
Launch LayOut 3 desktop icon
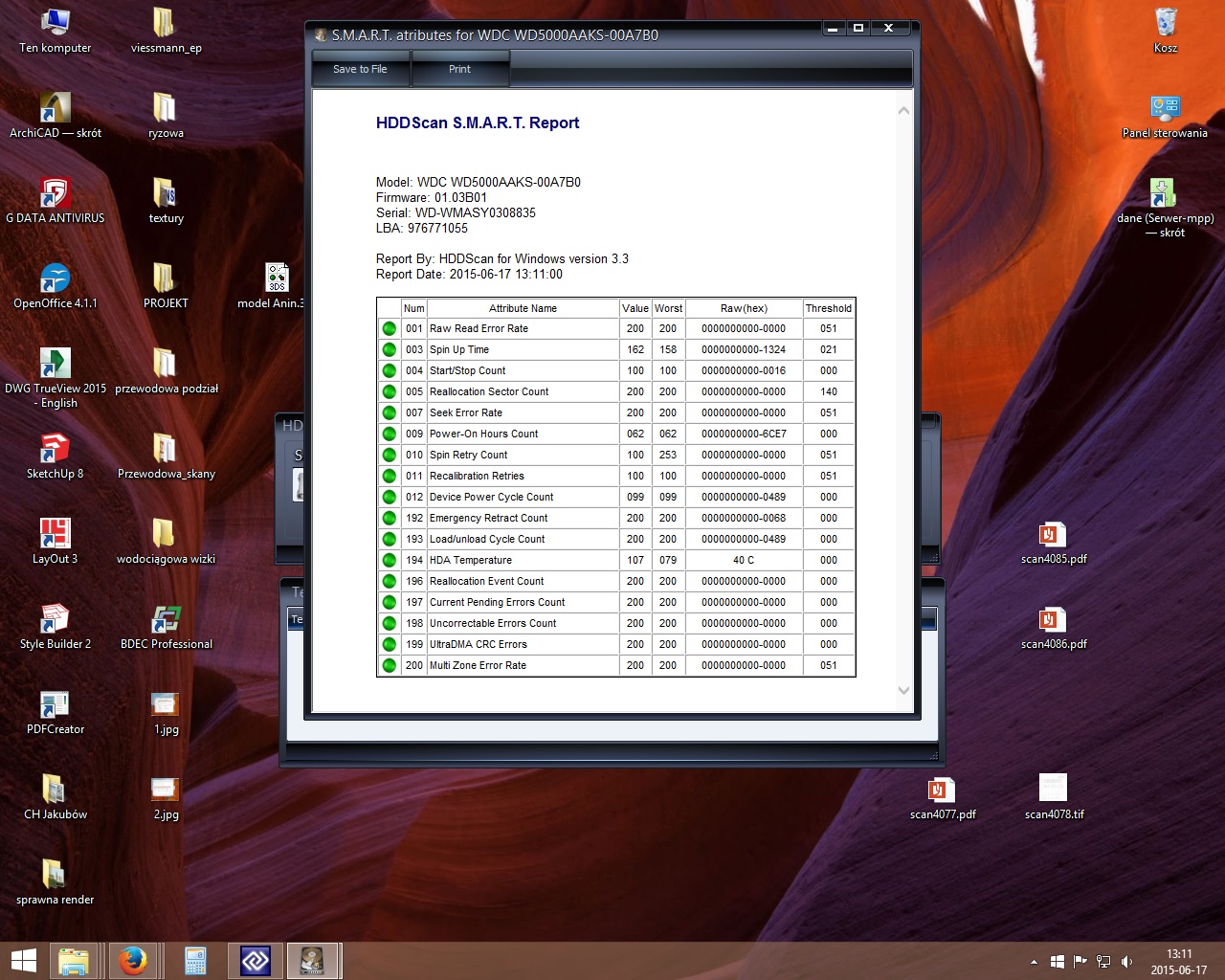coord(56,543)
